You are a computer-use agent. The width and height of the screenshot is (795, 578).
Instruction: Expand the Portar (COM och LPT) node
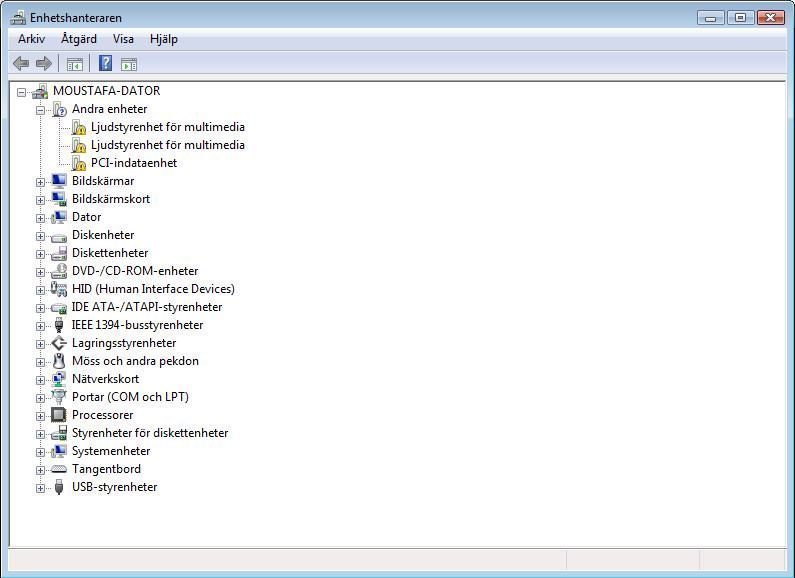coord(40,398)
